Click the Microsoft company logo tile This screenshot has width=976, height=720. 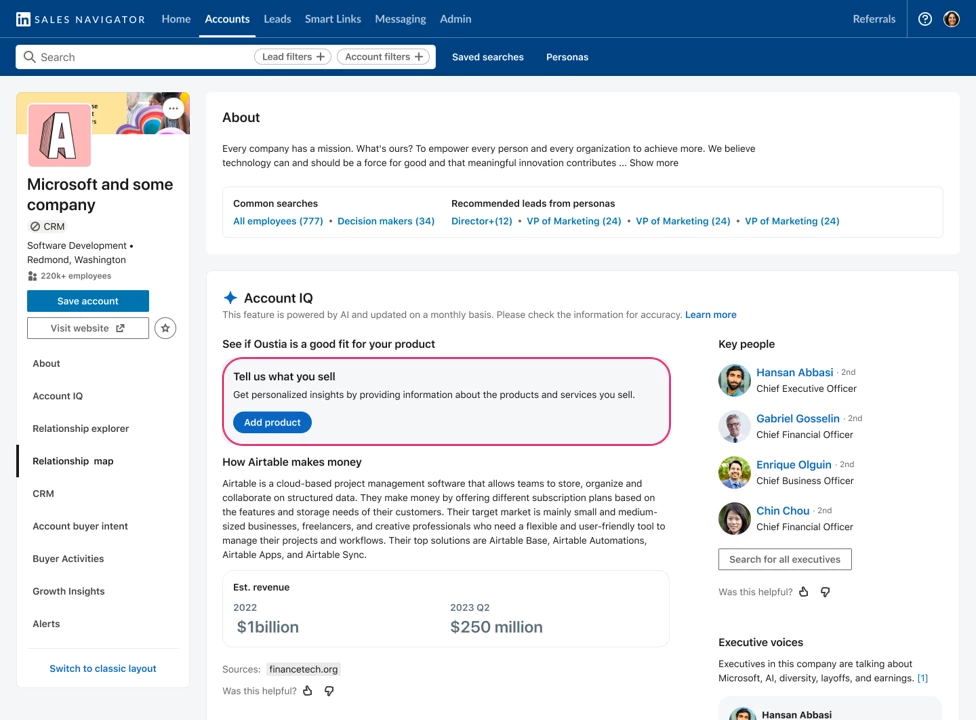(60, 135)
